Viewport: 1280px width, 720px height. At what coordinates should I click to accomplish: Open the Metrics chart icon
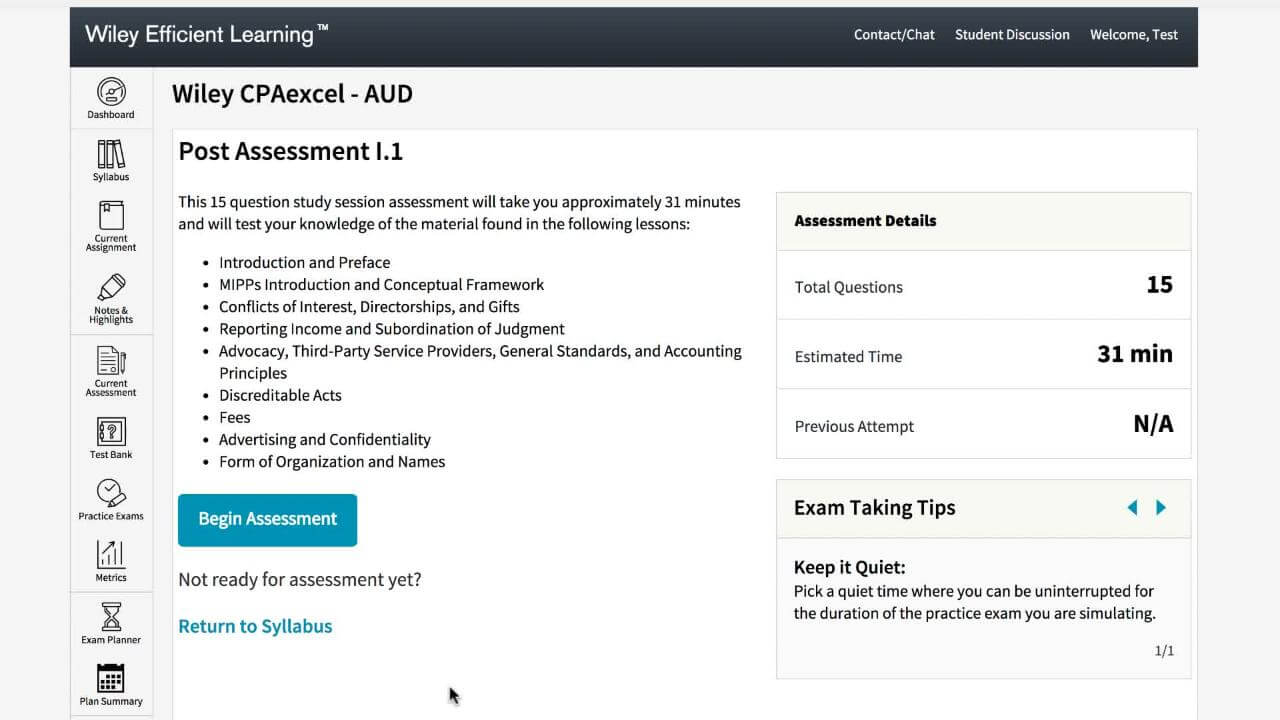point(111,555)
